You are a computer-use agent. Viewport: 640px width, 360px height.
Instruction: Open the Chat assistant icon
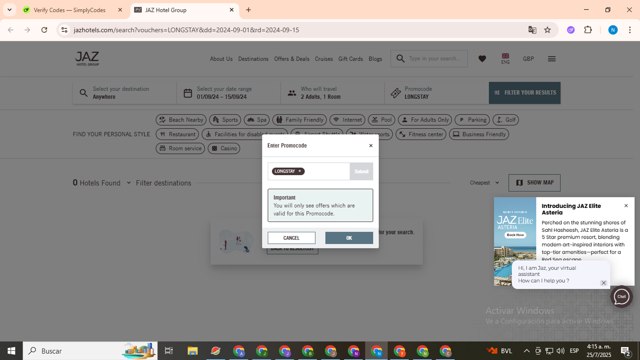tap(621, 297)
